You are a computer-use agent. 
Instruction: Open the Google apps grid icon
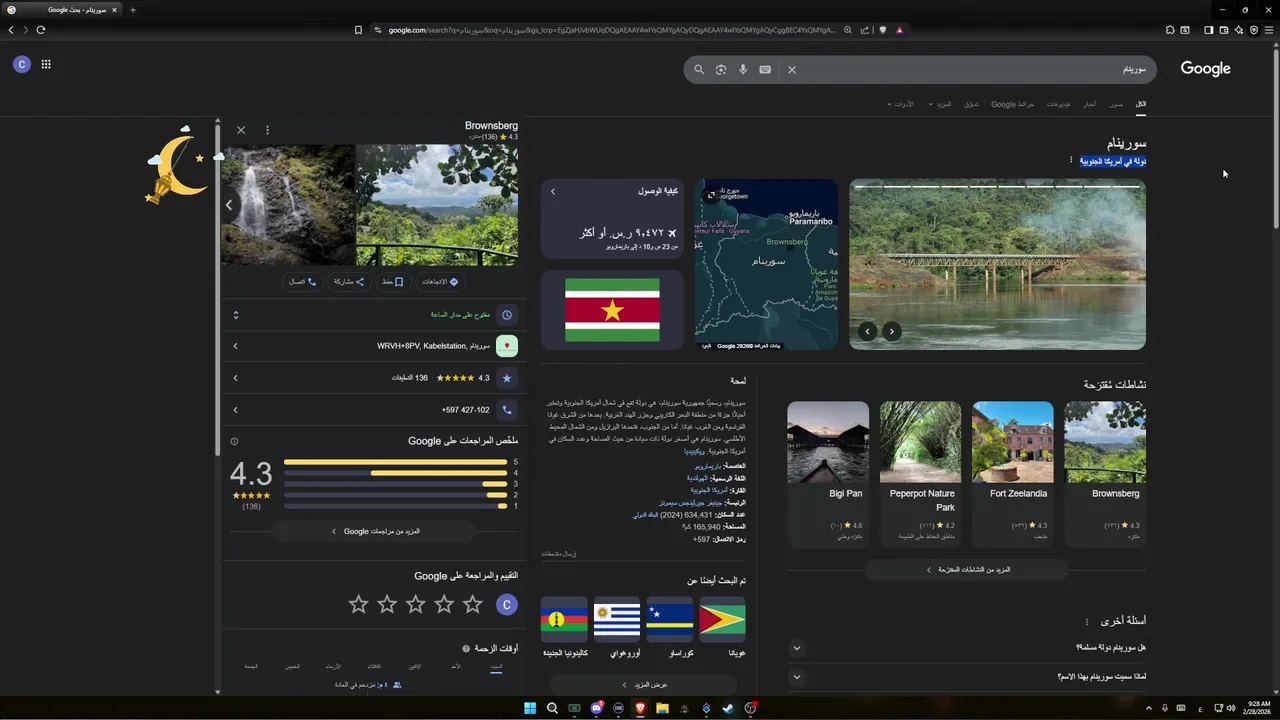[x=46, y=64]
